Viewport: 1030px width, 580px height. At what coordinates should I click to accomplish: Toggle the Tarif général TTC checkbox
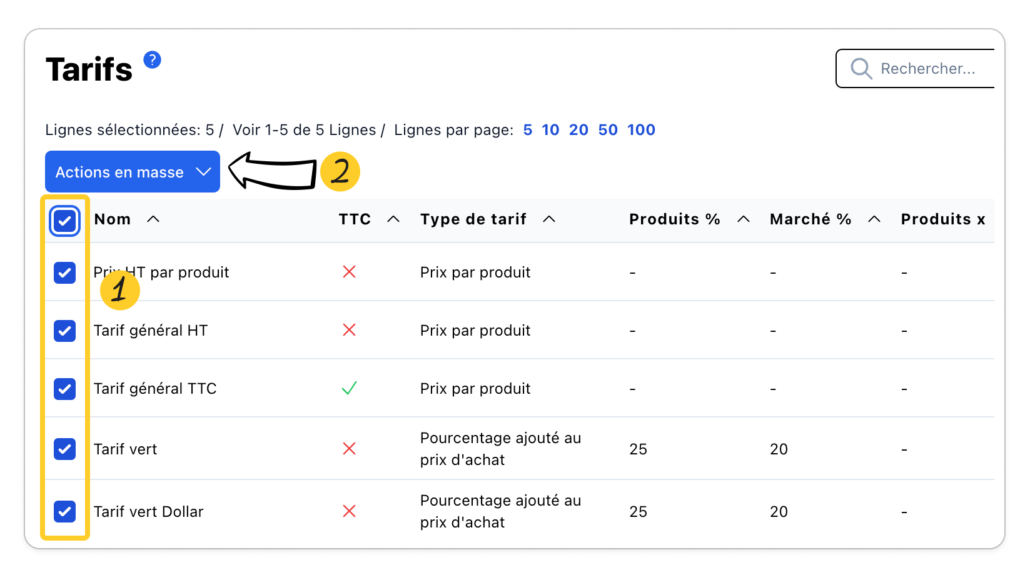pos(65,388)
